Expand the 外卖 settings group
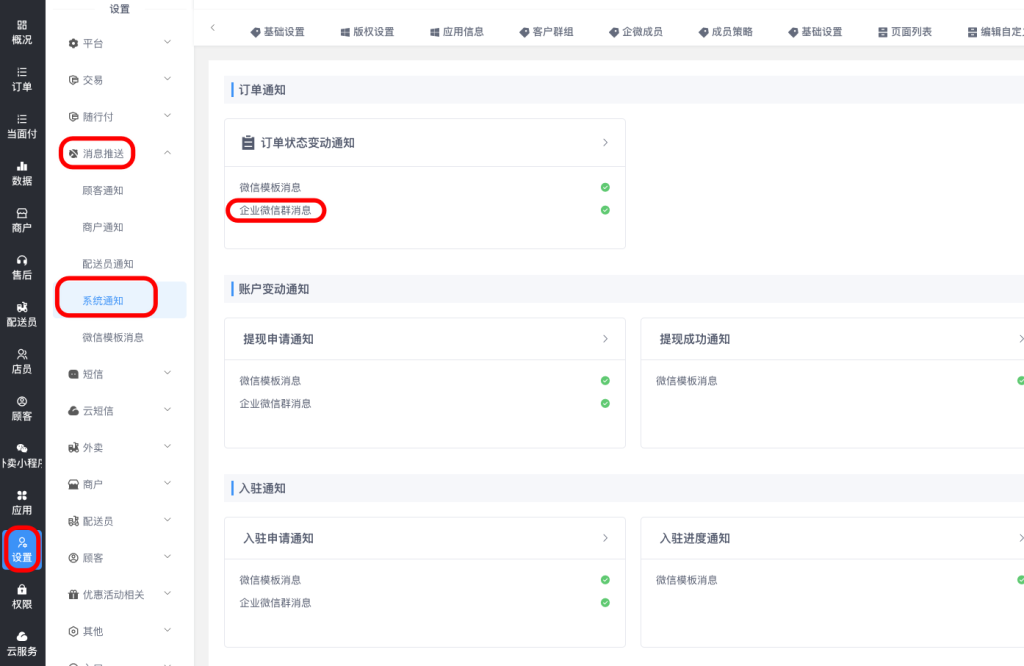1024x666 pixels. pyautogui.click(x=167, y=447)
